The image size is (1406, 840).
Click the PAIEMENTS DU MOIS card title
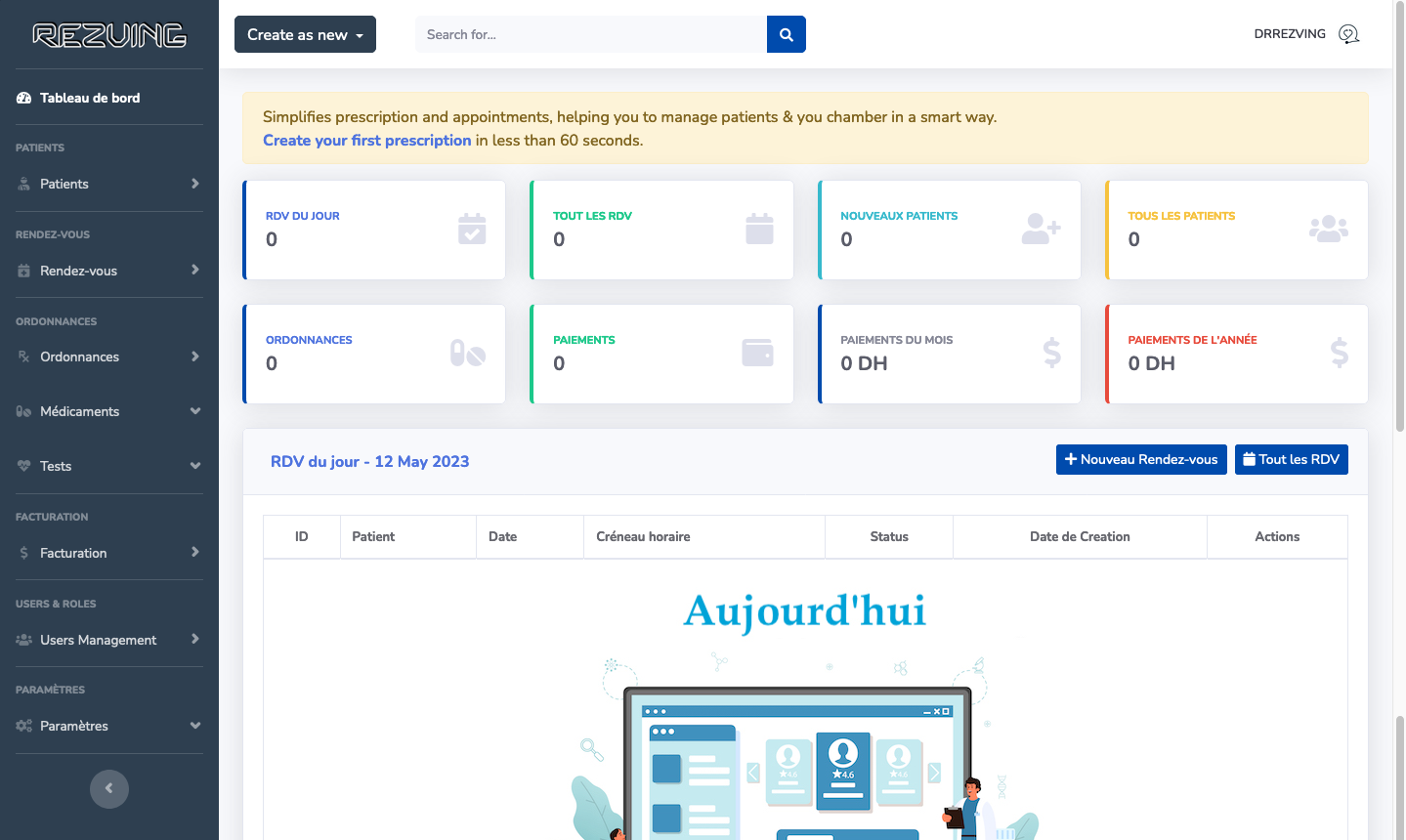(x=896, y=340)
